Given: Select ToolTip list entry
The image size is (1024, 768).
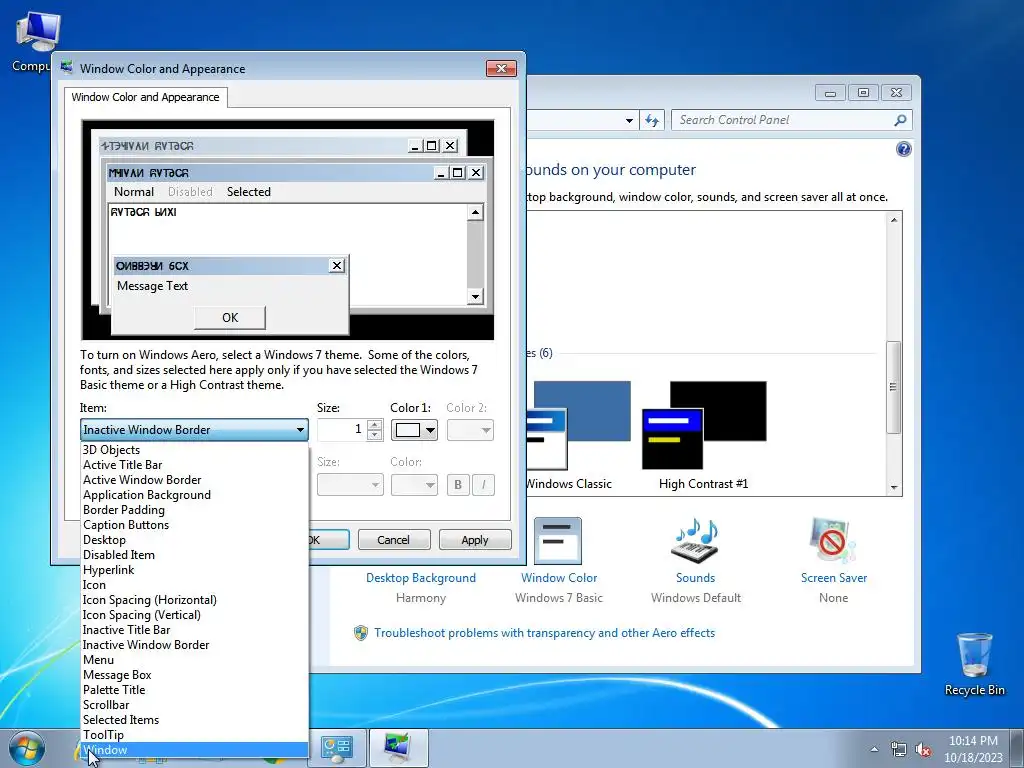Looking at the screenshot, I should pos(195,735).
